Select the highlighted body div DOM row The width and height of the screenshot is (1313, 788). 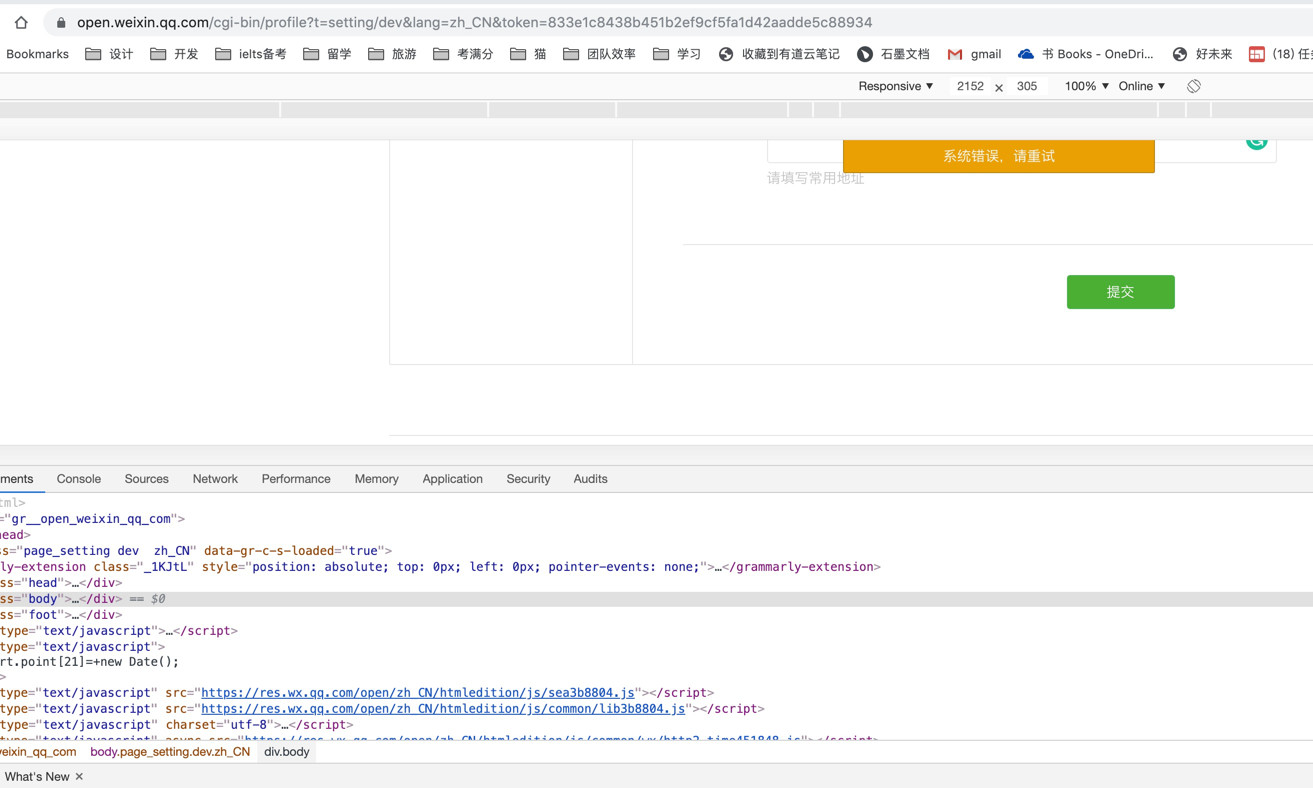[656, 599]
